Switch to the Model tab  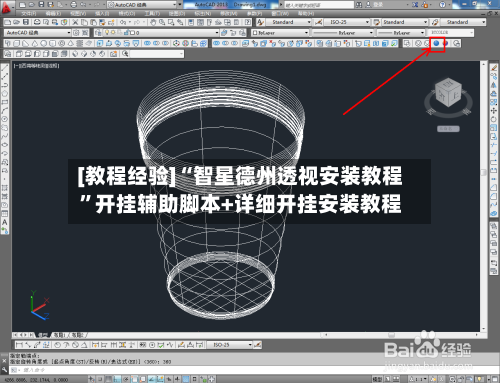[43, 335]
